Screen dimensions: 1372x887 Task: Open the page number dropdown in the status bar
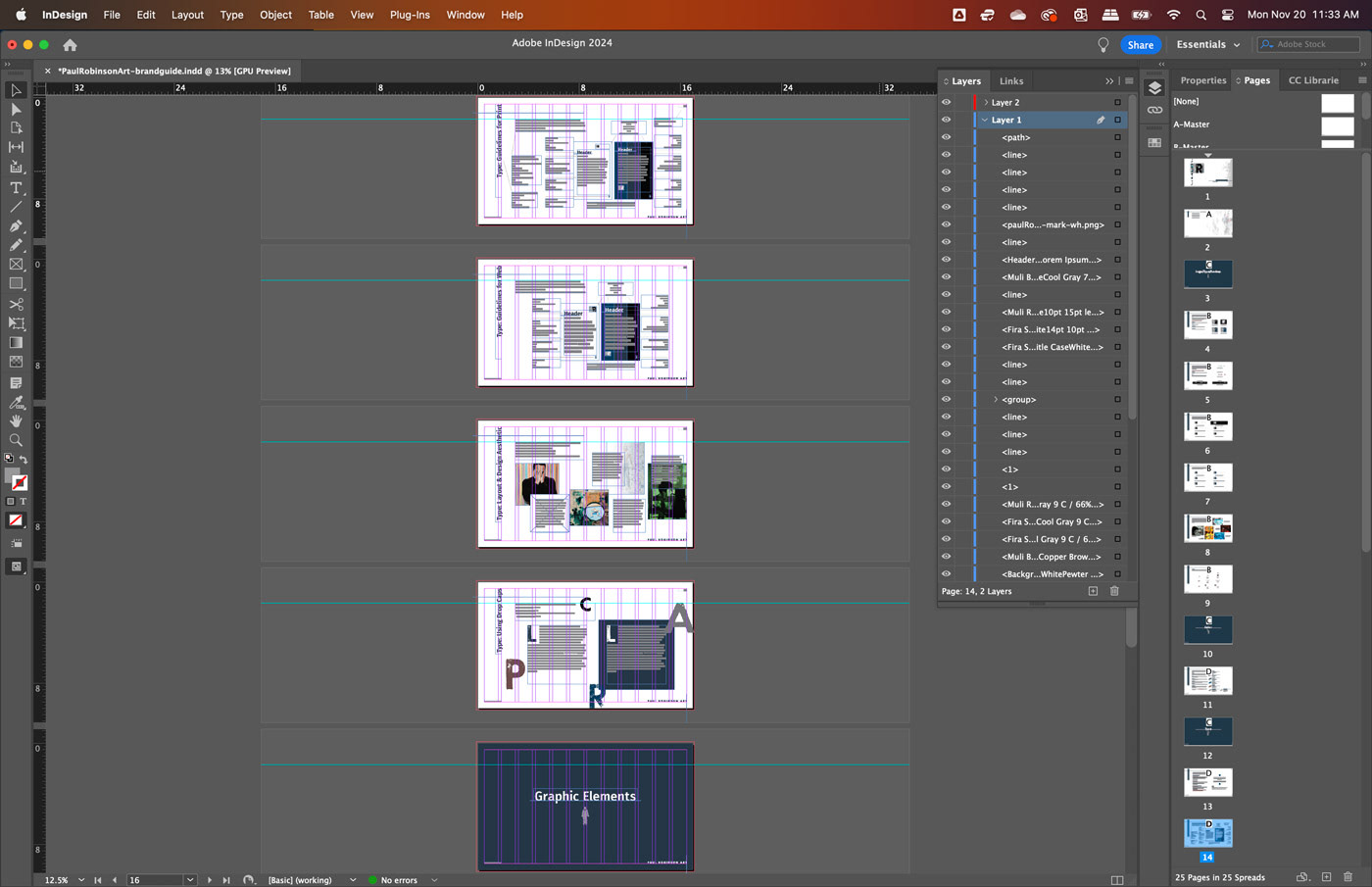[x=190, y=880]
